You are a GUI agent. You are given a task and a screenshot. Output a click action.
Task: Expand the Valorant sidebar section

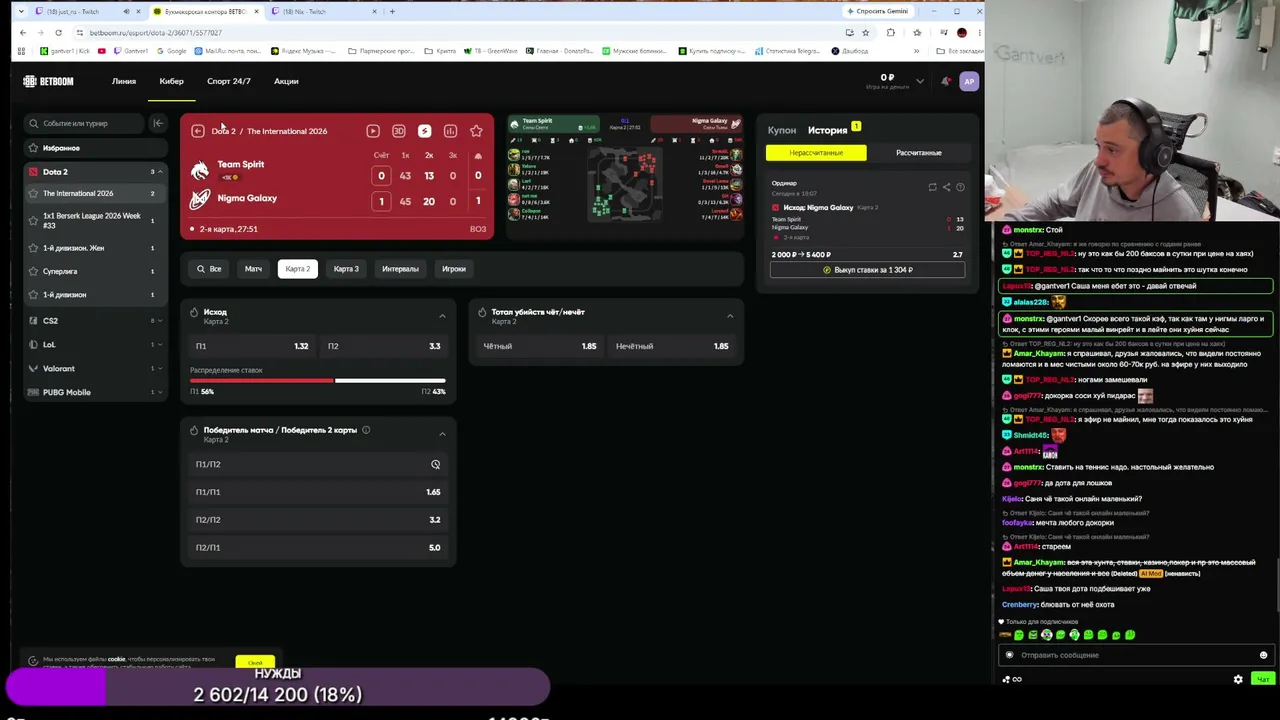(x=160, y=369)
